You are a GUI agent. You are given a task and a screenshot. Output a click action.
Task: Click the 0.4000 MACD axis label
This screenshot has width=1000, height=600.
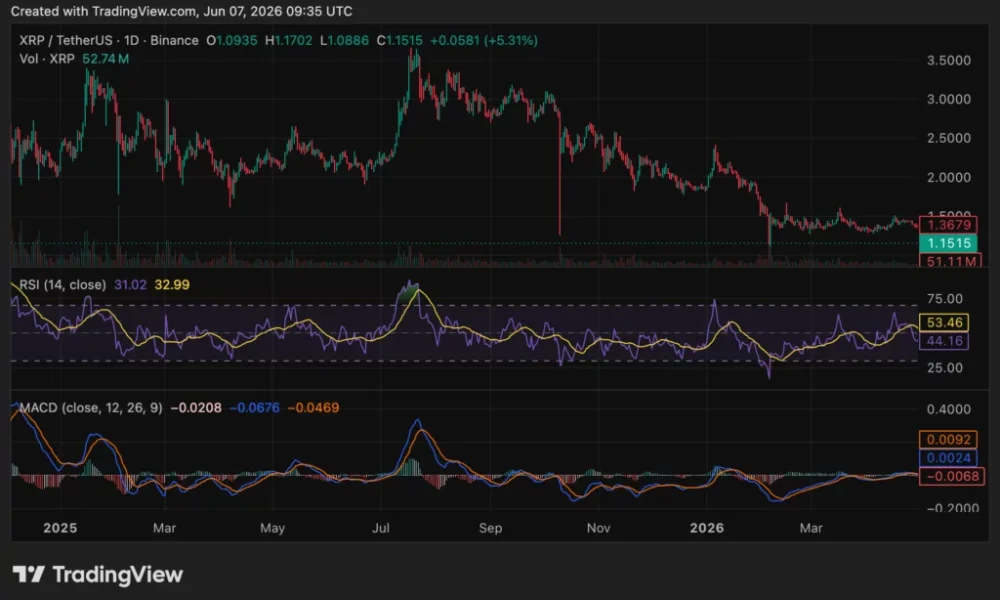tap(948, 409)
